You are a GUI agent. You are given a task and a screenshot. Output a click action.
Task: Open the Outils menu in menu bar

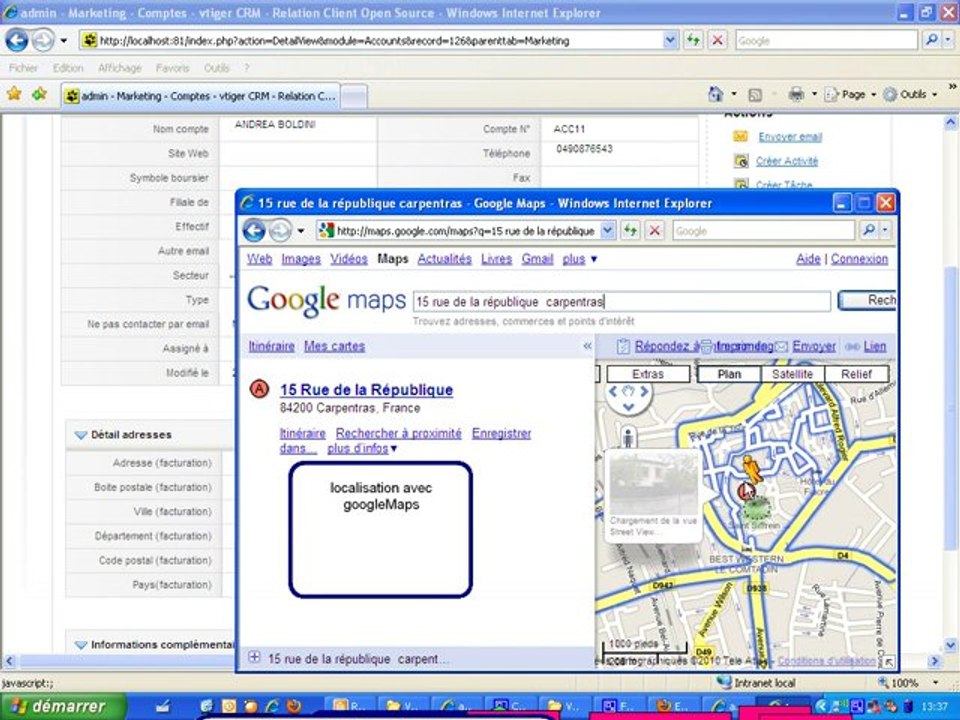[x=217, y=68]
